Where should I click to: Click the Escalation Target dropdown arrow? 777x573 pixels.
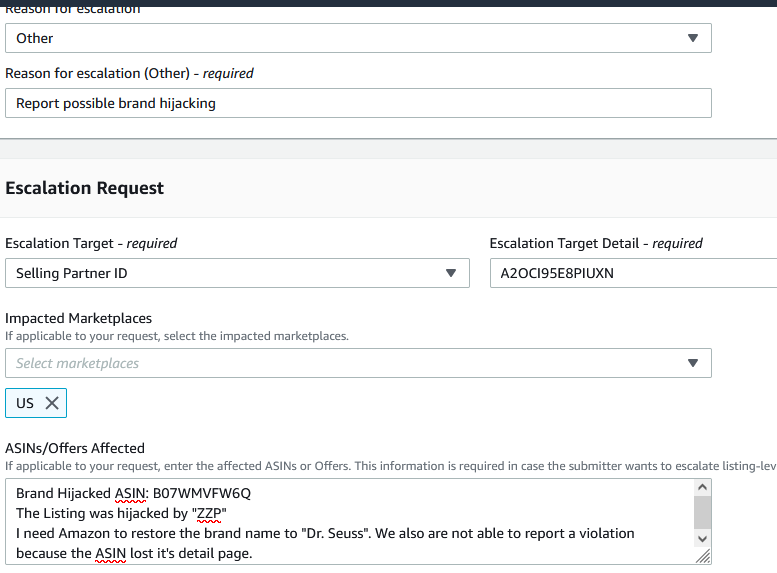coord(450,273)
